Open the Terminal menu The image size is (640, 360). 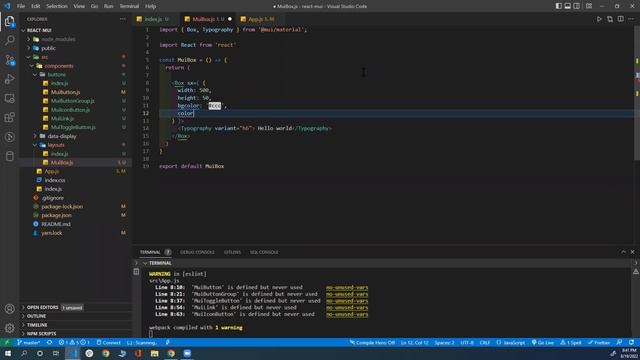pos(129,6)
